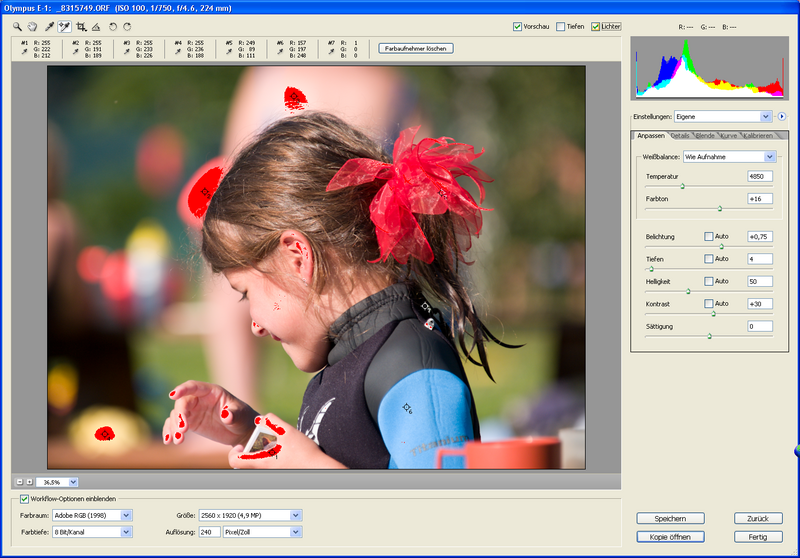
Task: Switch to the Details tab
Action: 680,135
